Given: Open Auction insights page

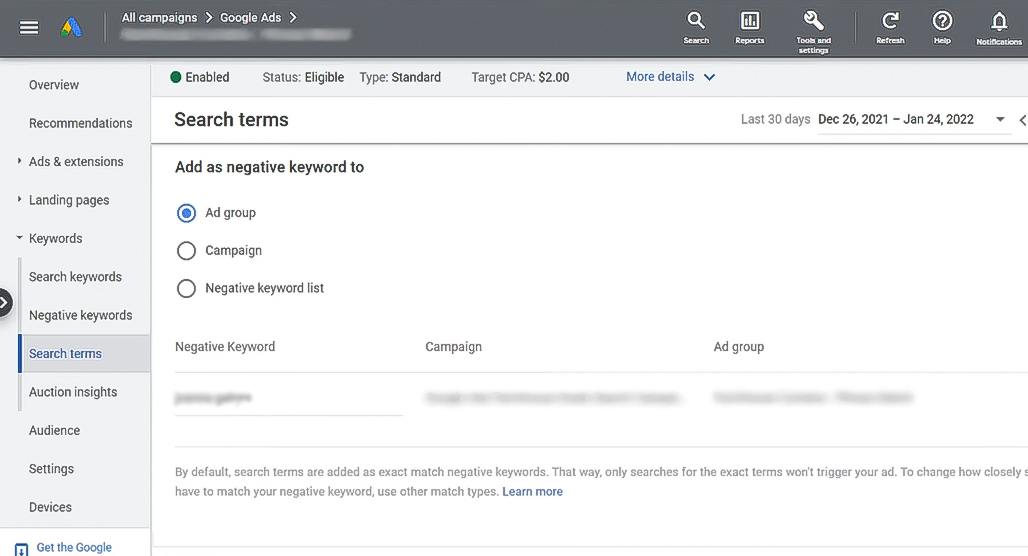Looking at the screenshot, I should [73, 392].
